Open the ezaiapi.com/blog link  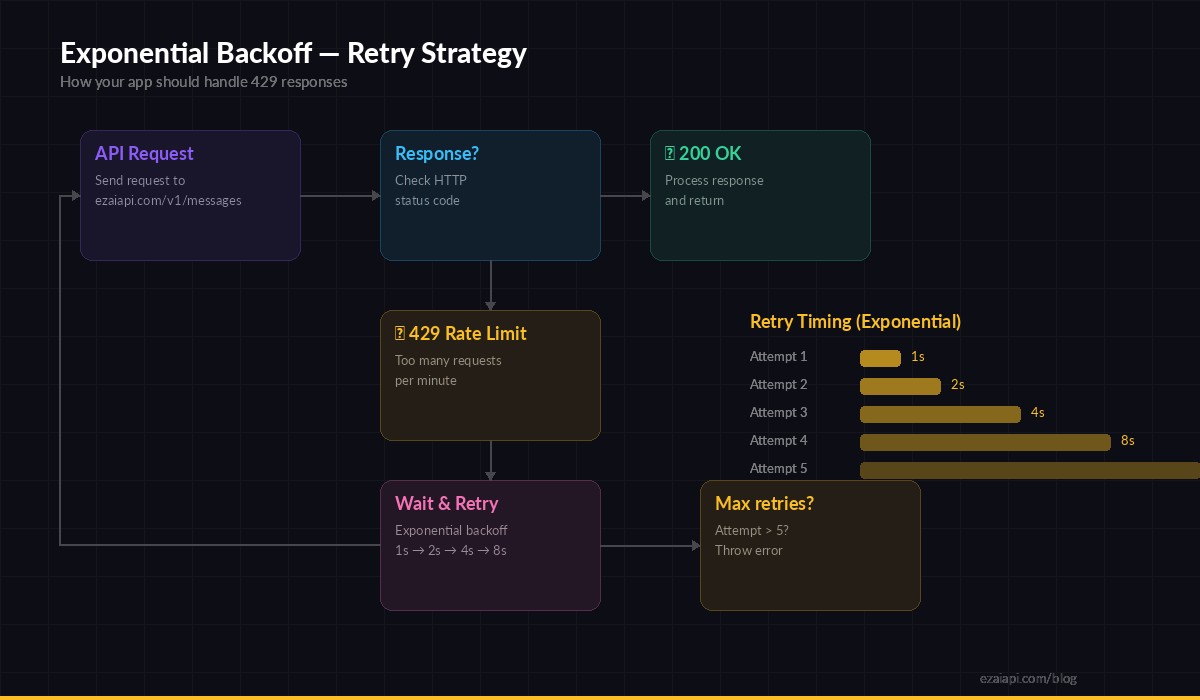1030,677
